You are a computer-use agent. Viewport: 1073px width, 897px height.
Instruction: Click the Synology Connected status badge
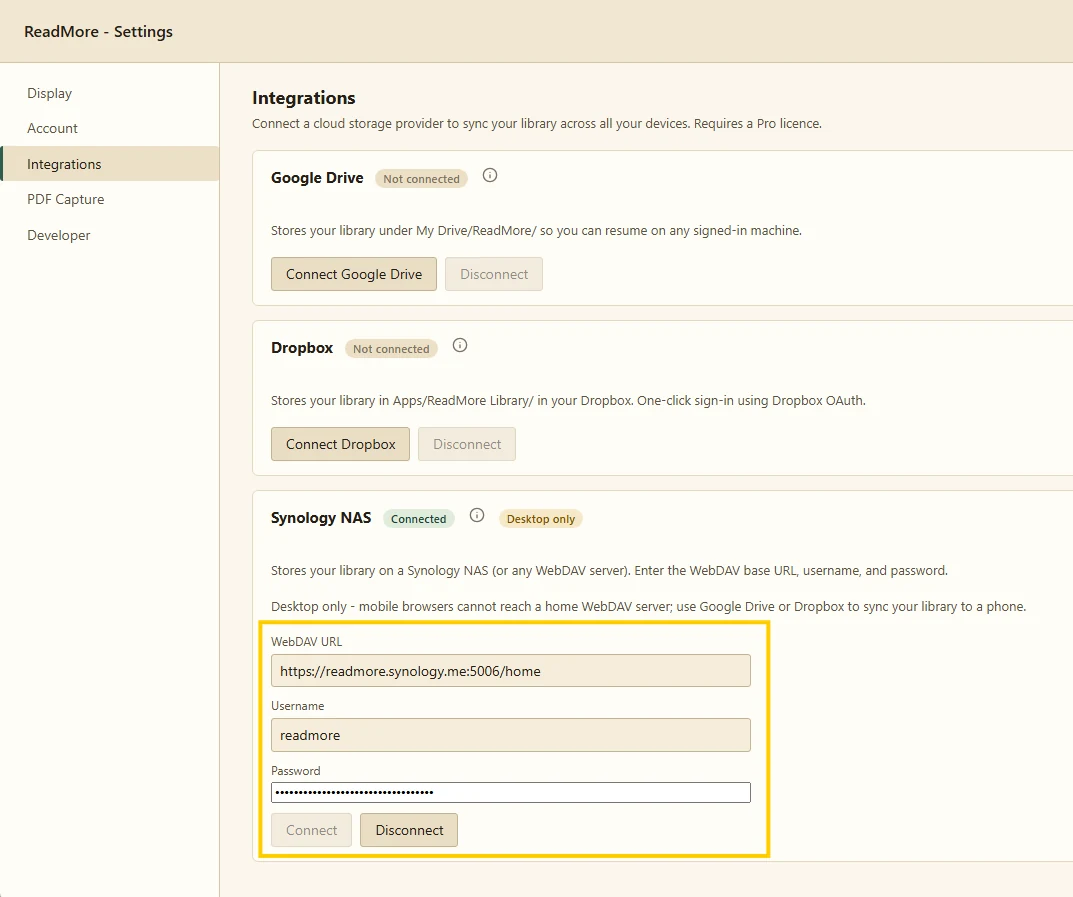pos(418,519)
